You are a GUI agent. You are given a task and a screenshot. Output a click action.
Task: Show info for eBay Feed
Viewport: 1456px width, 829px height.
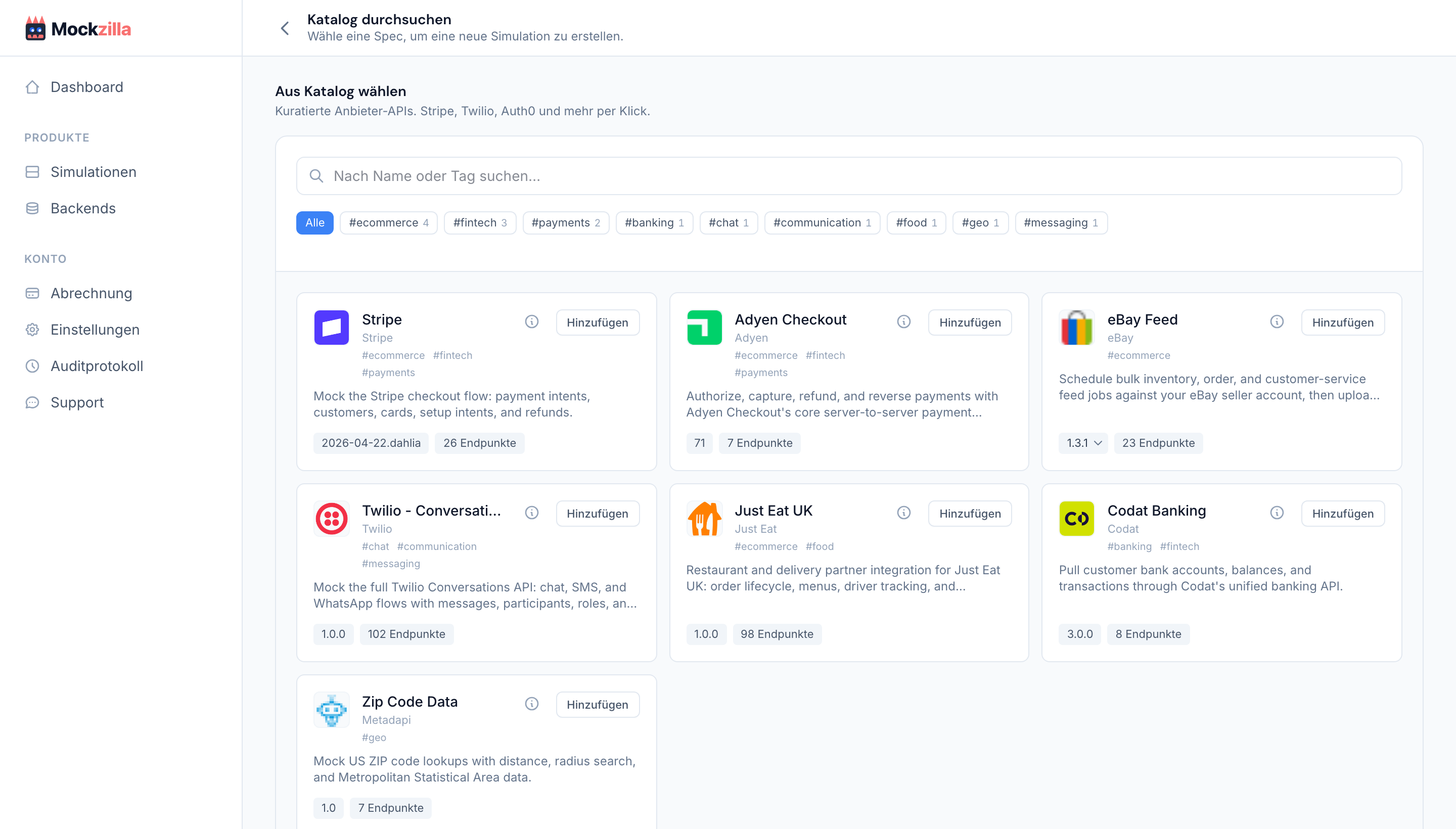click(x=1277, y=321)
